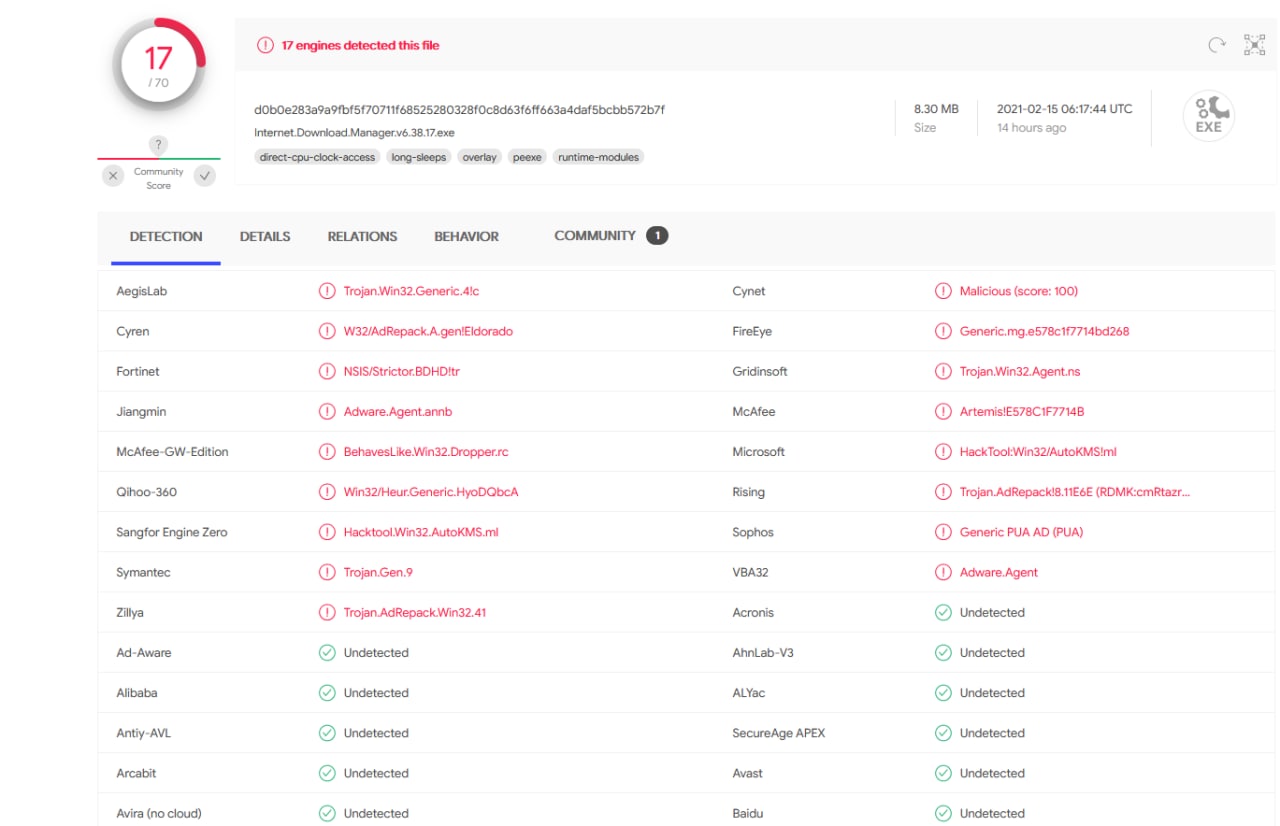Click Adware.Agent.annb Jiangmin result

click(x=398, y=412)
